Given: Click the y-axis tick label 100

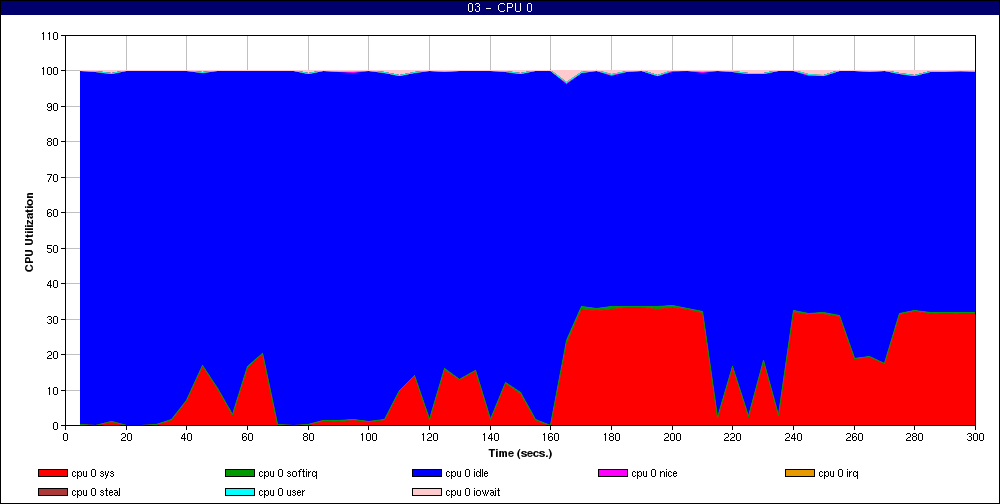Looking at the screenshot, I should tap(50, 71).
